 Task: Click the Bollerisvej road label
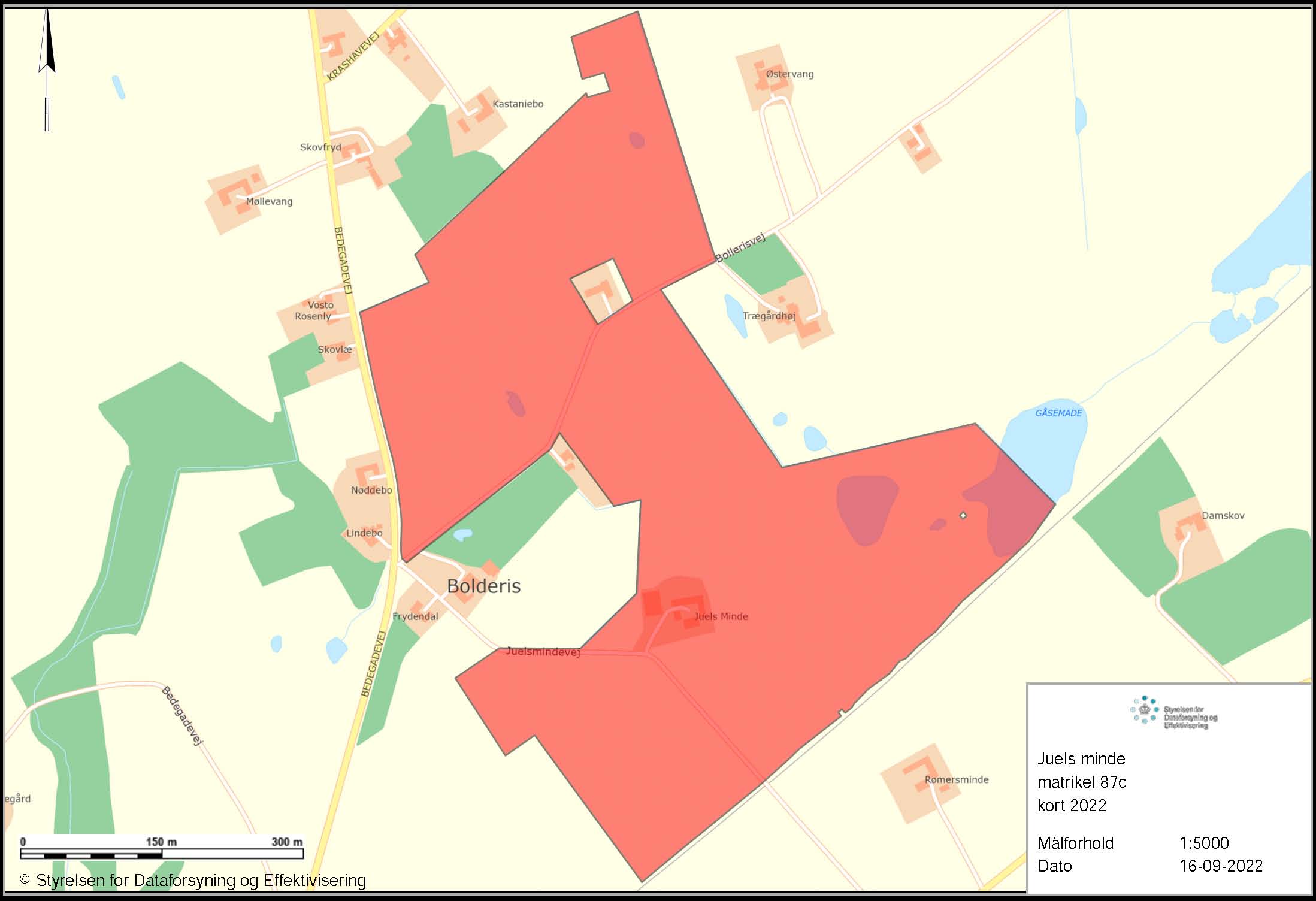741,248
